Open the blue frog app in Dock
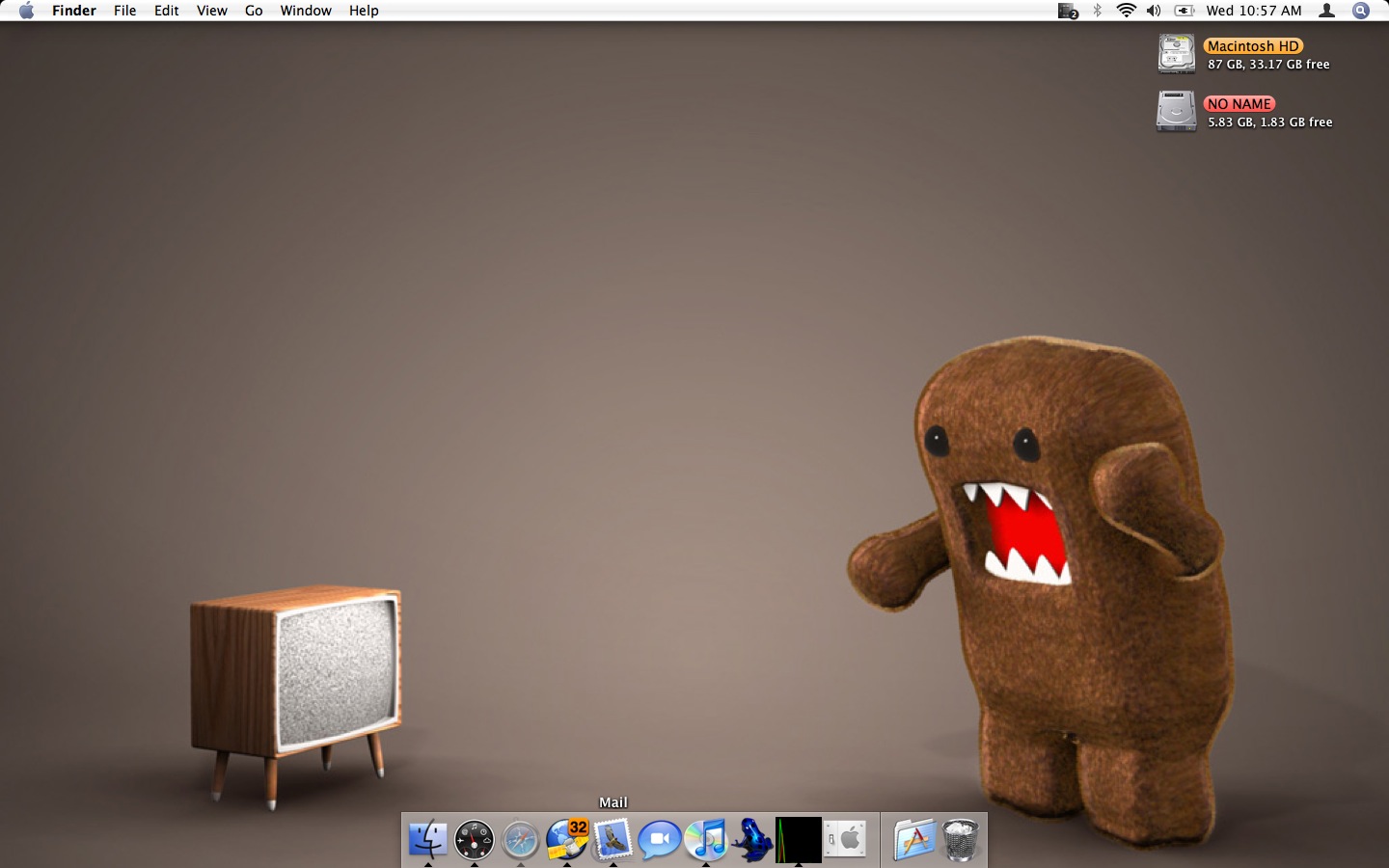This screenshot has height=868, width=1389. 752,840
